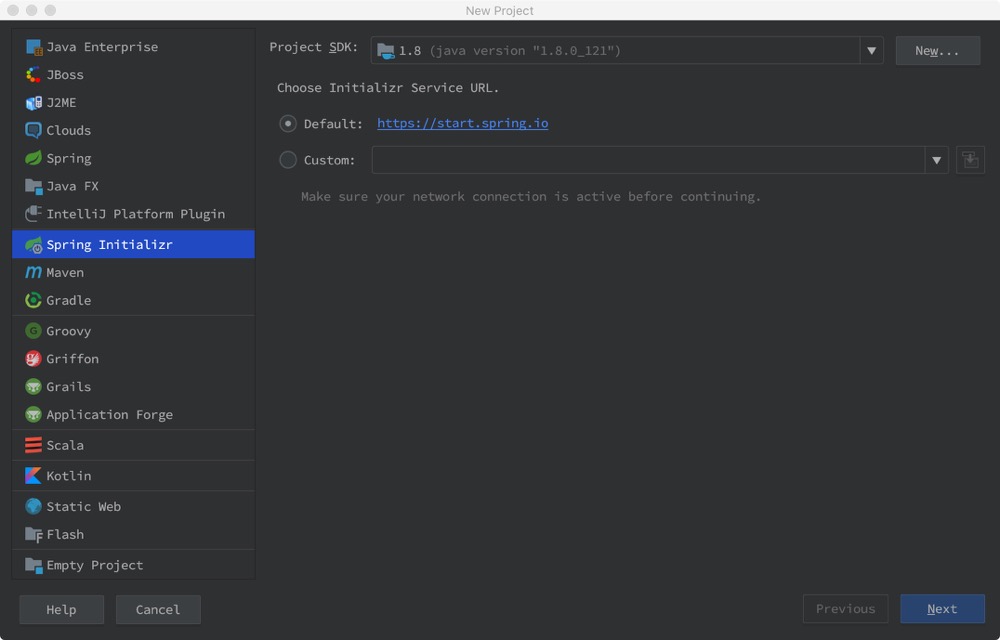The height and width of the screenshot is (640, 1000).
Task: Click the Griffon icon
Action: [x=34, y=359]
